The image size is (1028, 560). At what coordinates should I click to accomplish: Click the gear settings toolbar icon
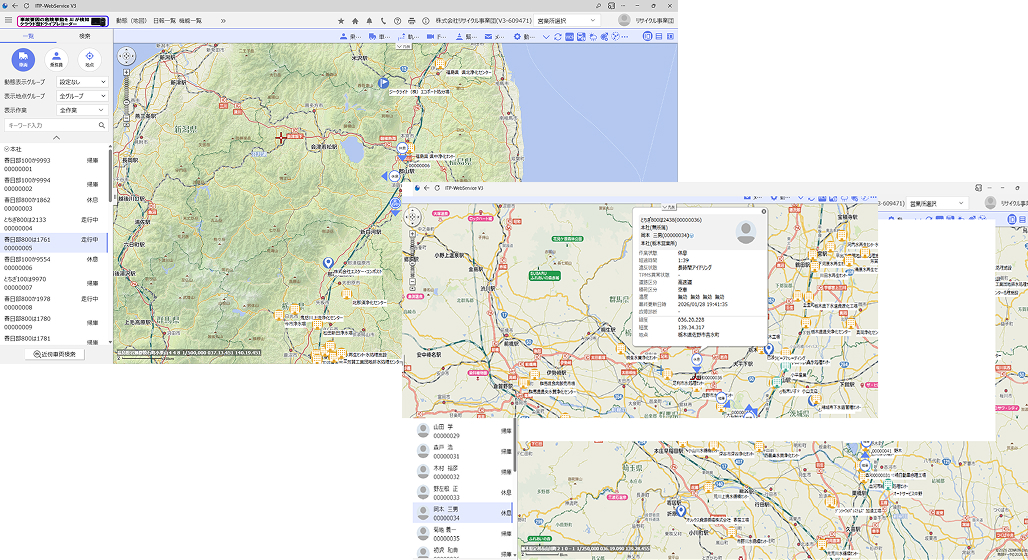click(517, 37)
